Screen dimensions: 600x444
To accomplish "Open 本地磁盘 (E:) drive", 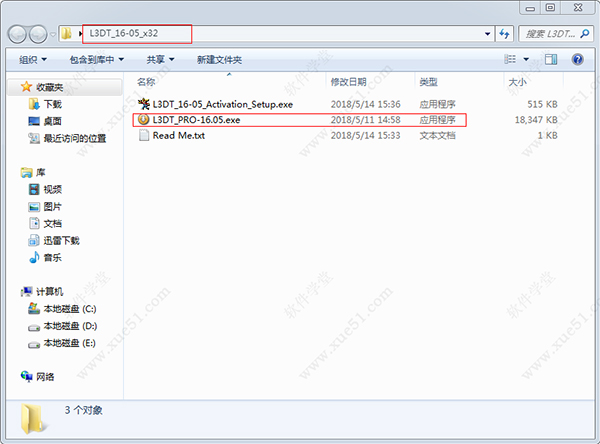I will (70, 343).
